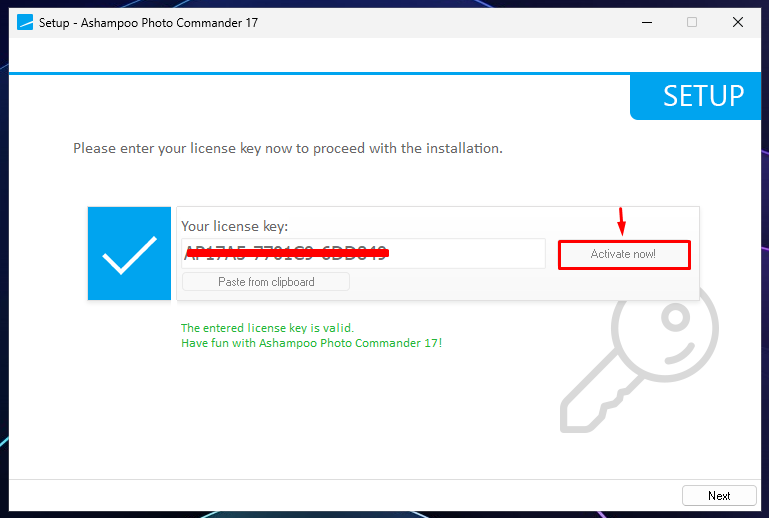
Task: Click the green license key valid message
Action: (267, 328)
